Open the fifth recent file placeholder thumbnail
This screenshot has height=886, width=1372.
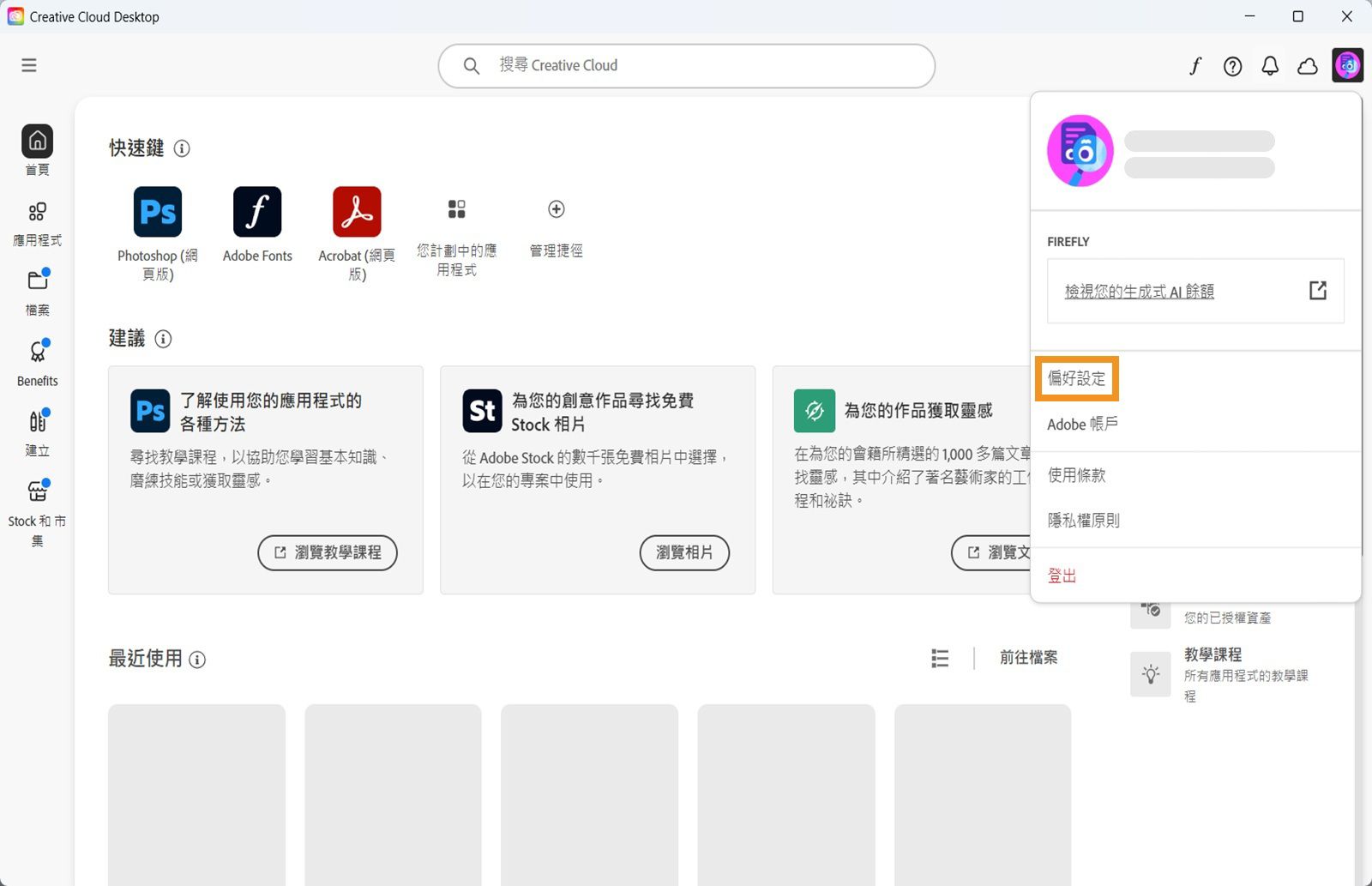983,794
